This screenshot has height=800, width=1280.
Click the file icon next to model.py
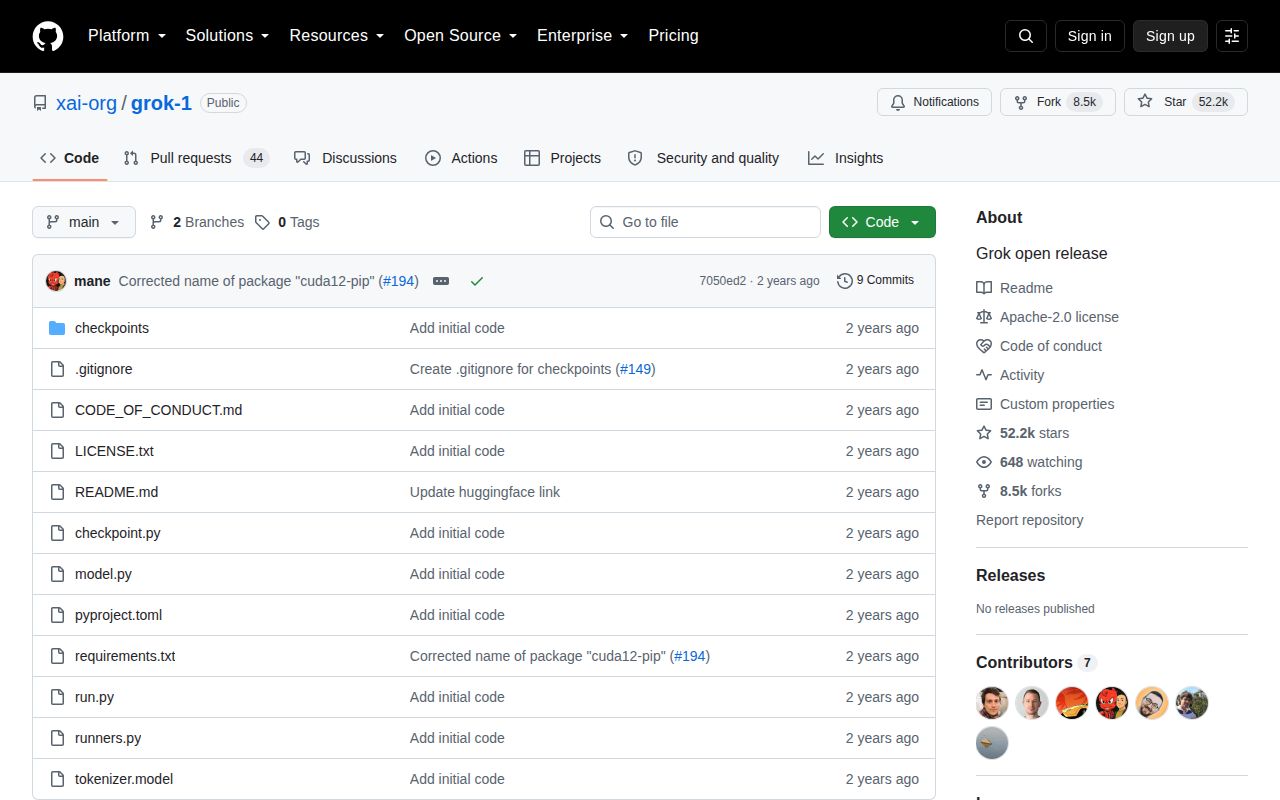(57, 574)
